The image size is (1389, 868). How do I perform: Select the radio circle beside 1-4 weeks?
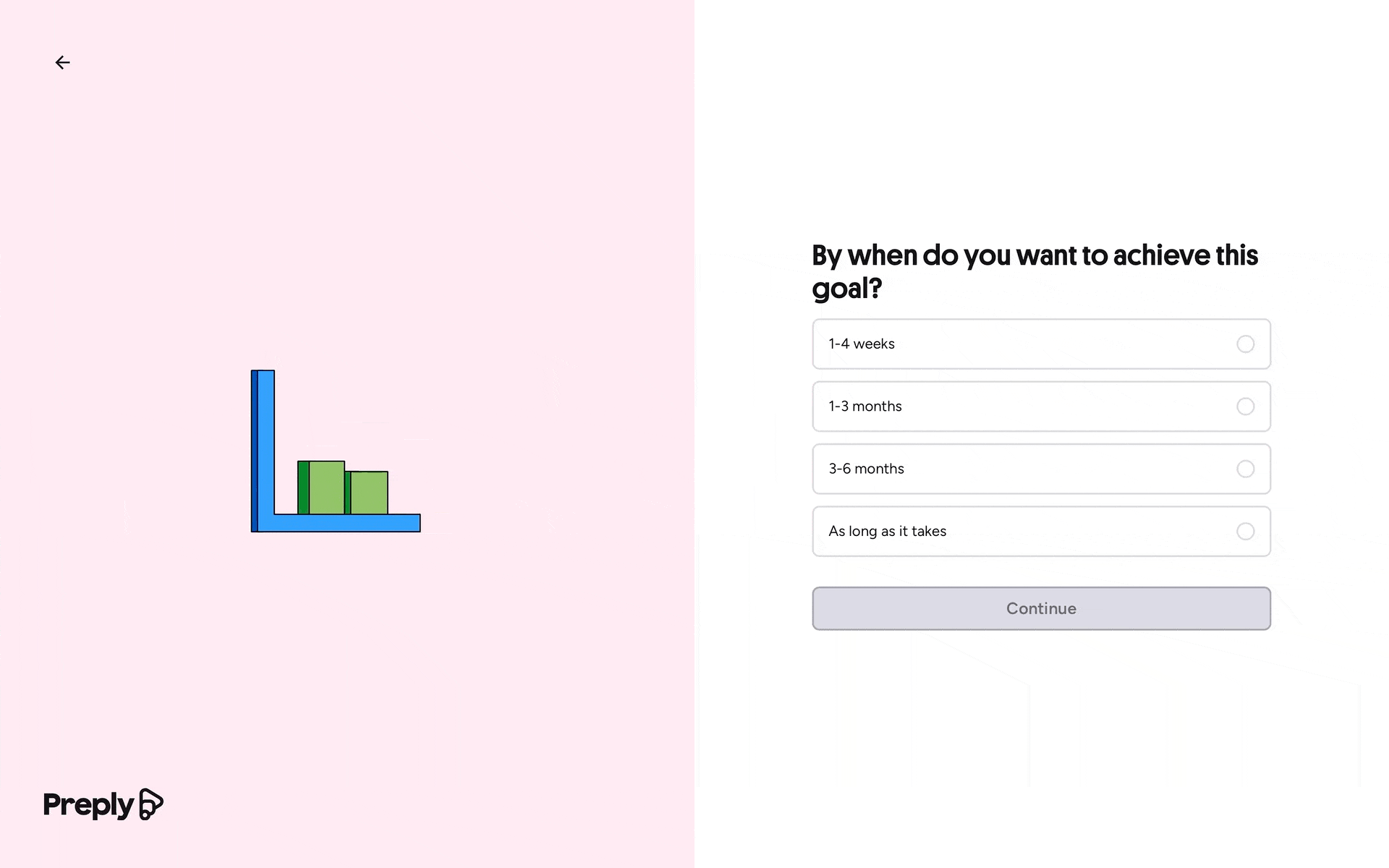(1246, 344)
